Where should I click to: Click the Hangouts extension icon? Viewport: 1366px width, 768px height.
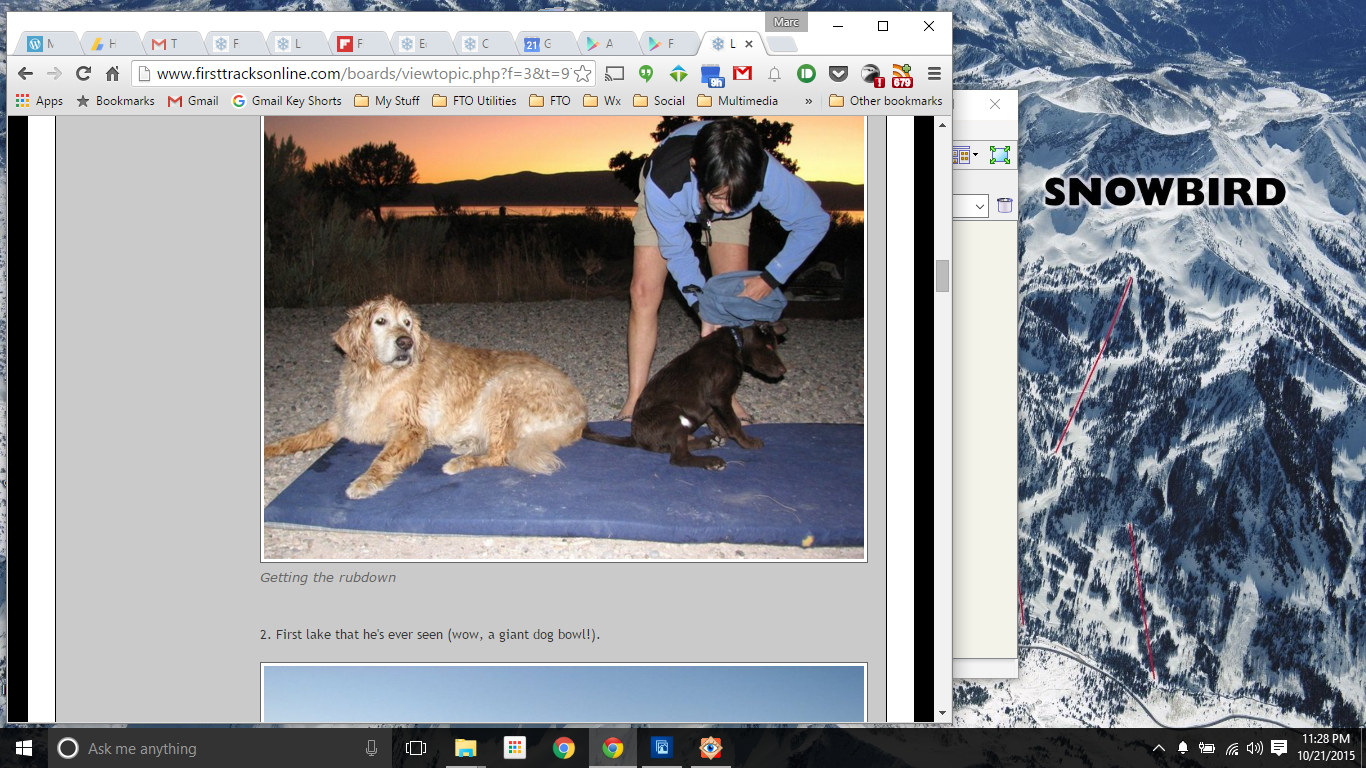pyautogui.click(x=647, y=73)
